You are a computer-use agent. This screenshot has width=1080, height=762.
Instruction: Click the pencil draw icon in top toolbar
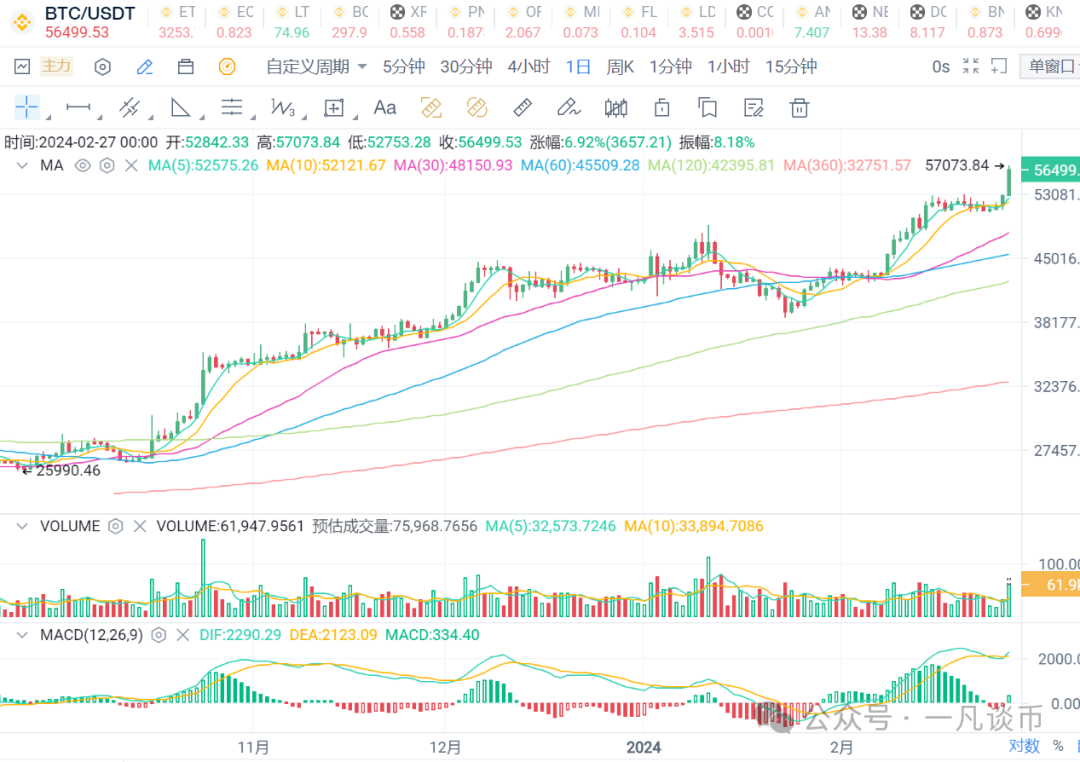click(x=144, y=67)
